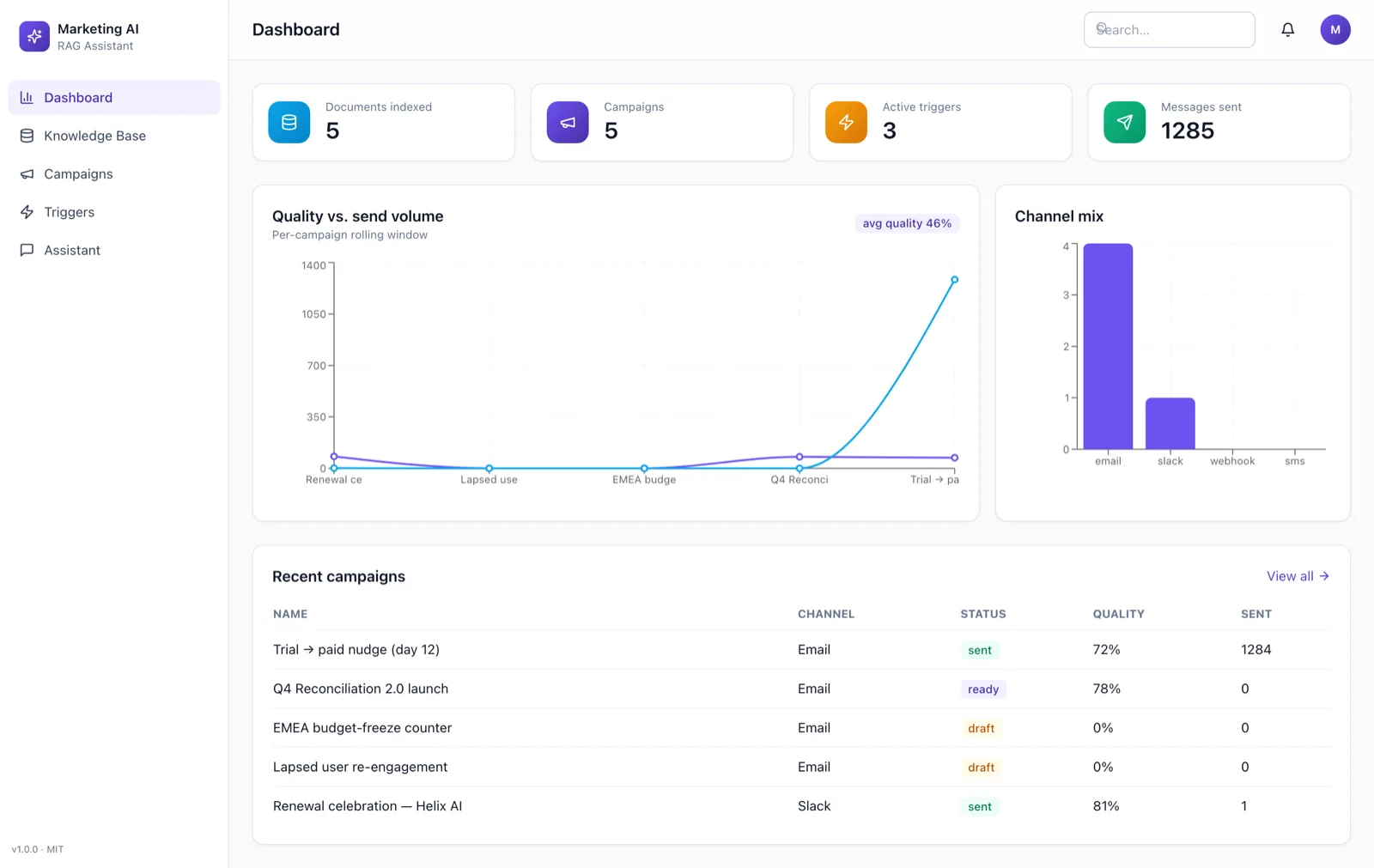Click the purple Campaigns megaphone card icon
1374x868 pixels.
[x=568, y=122]
